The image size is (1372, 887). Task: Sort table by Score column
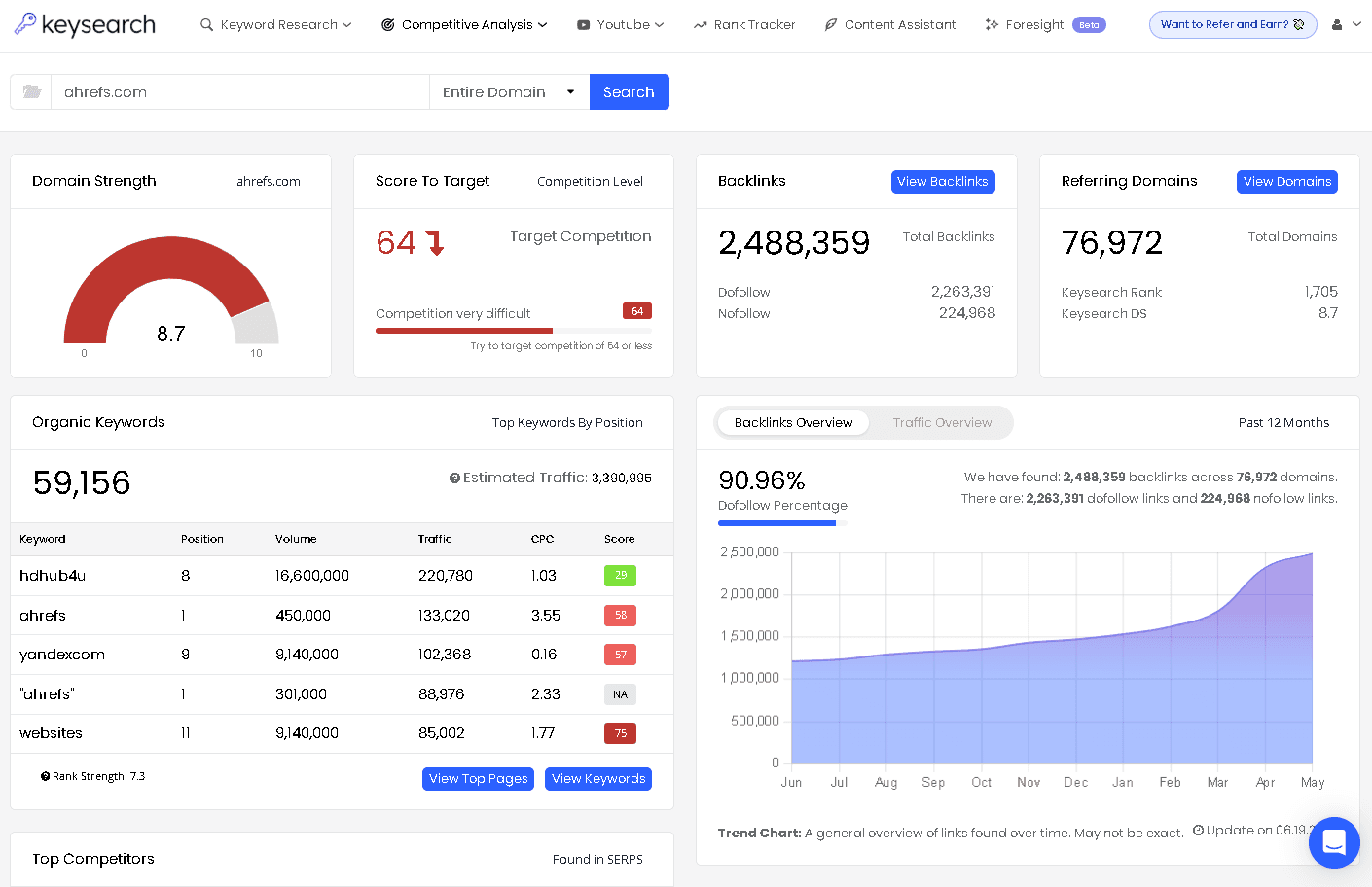coord(619,539)
